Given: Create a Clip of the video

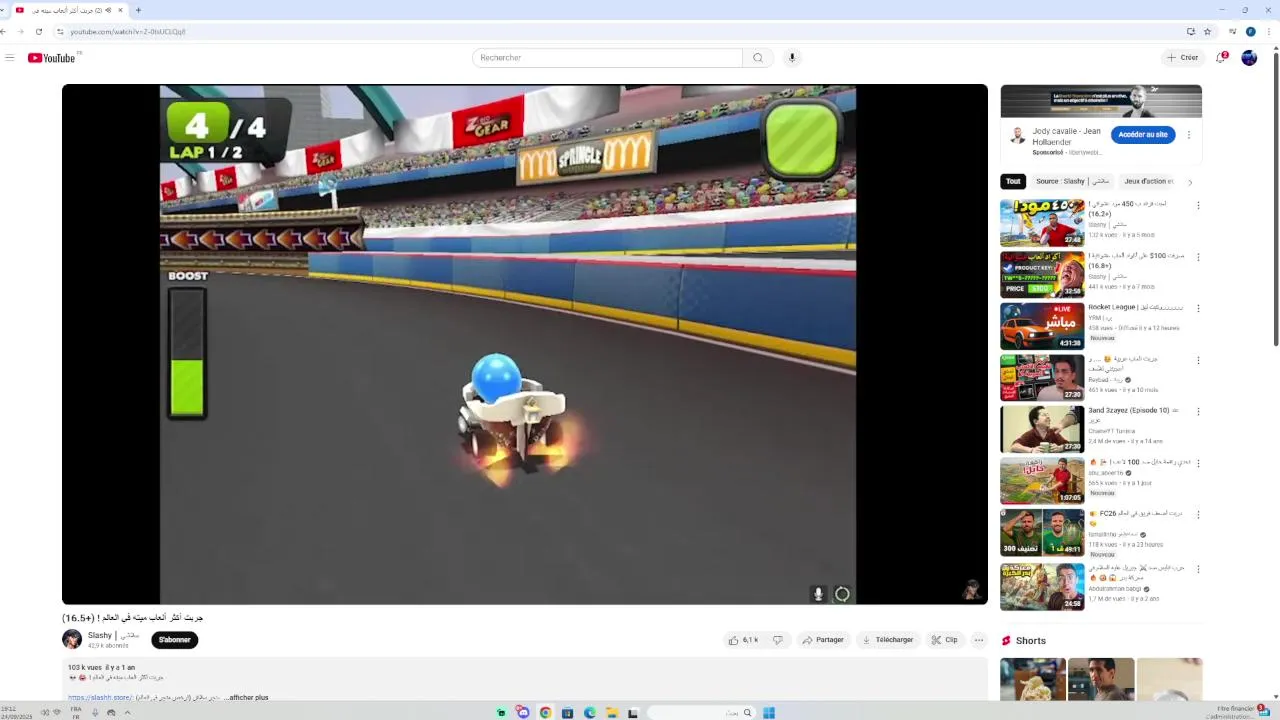Looking at the screenshot, I should point(945,640).
